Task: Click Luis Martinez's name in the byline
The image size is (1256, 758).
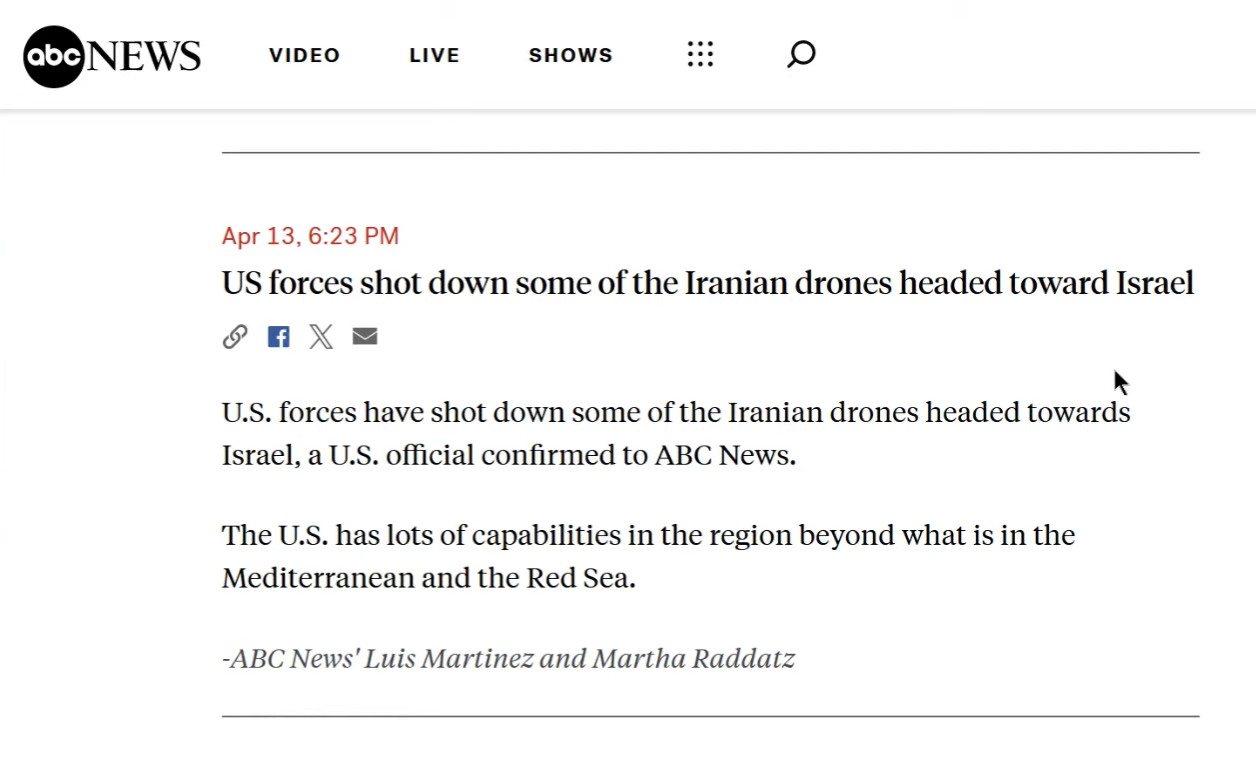Action: [x=448, y=659]
